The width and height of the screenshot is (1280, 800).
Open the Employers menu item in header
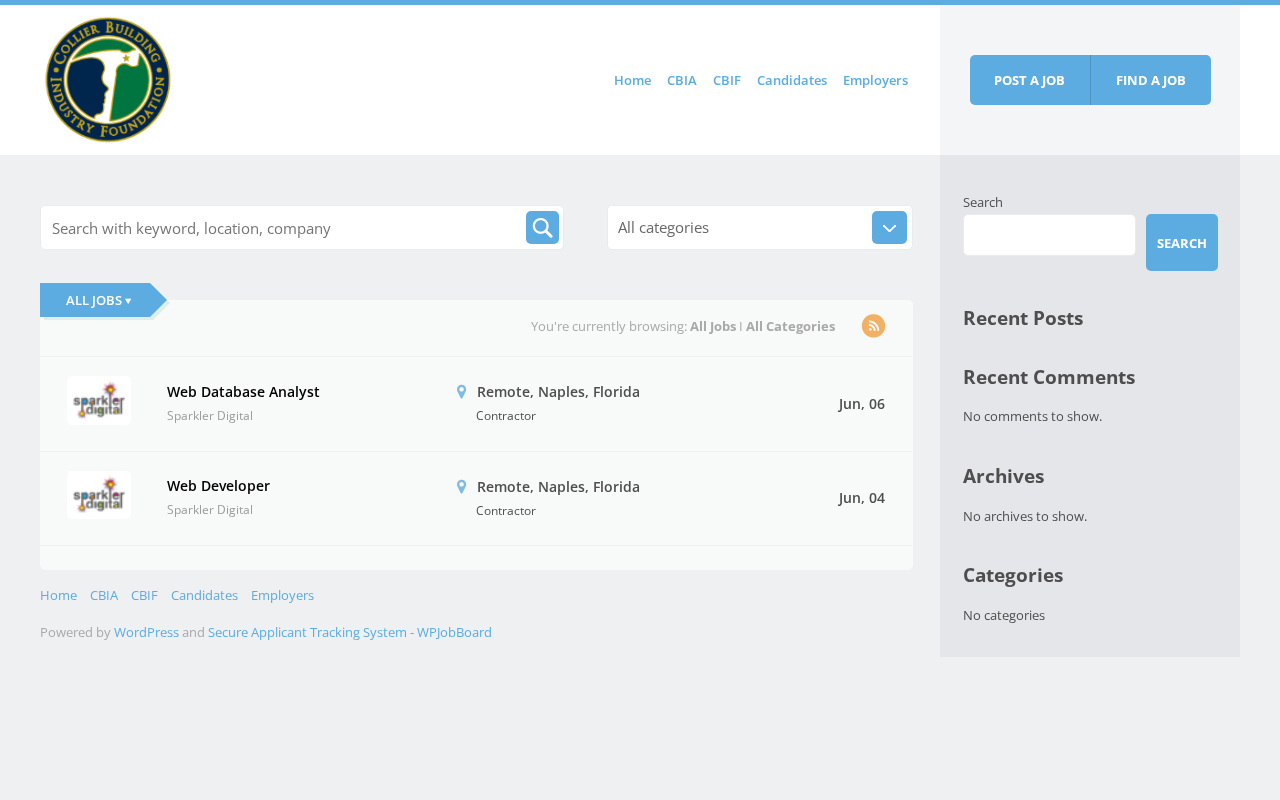click(x=875, y=80)
